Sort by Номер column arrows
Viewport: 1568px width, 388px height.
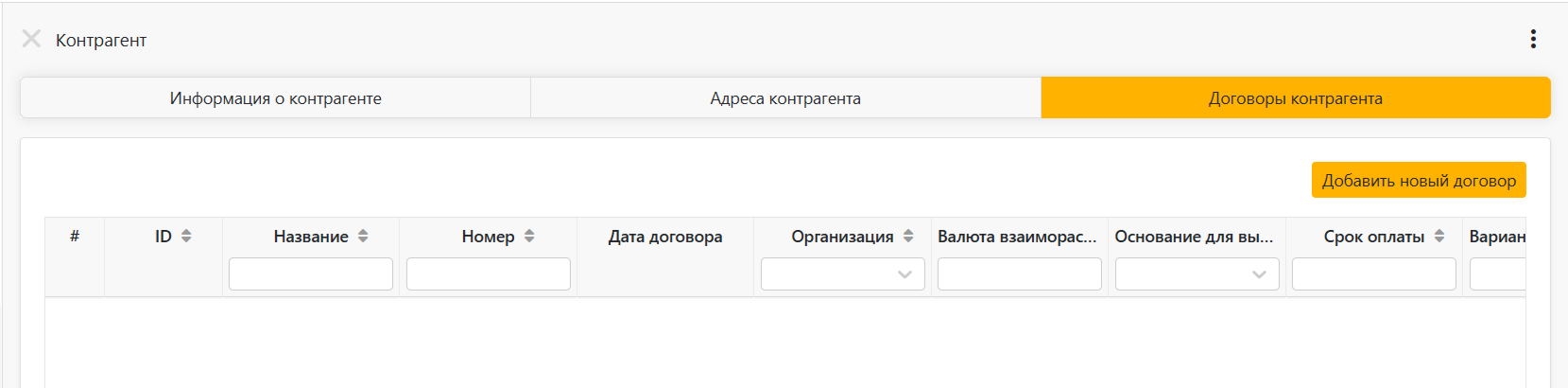pos(529,237)
